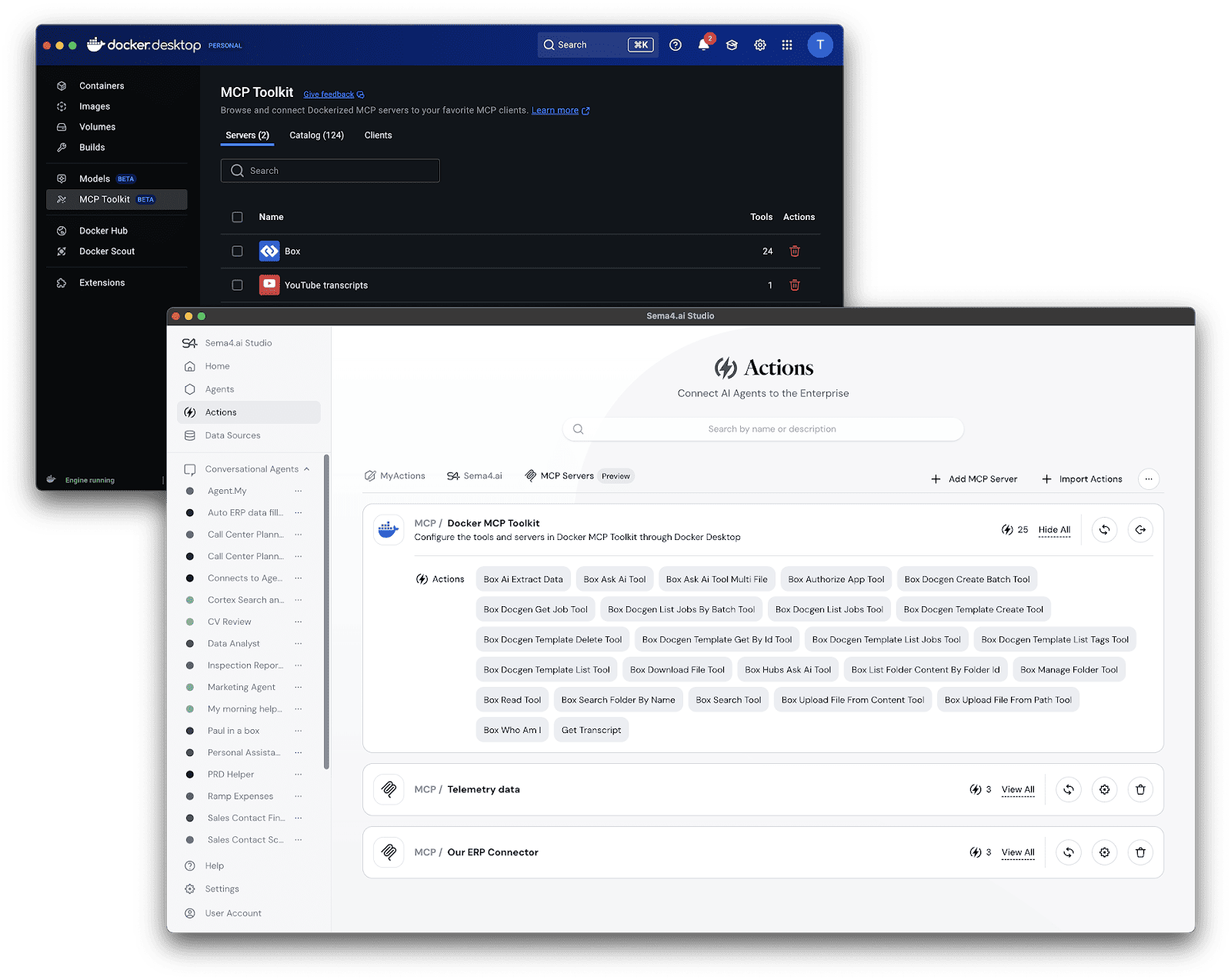Delete YouTube transcripts server in Docker
Screen dimensions: 1231x980
click(x=795, y=285)
